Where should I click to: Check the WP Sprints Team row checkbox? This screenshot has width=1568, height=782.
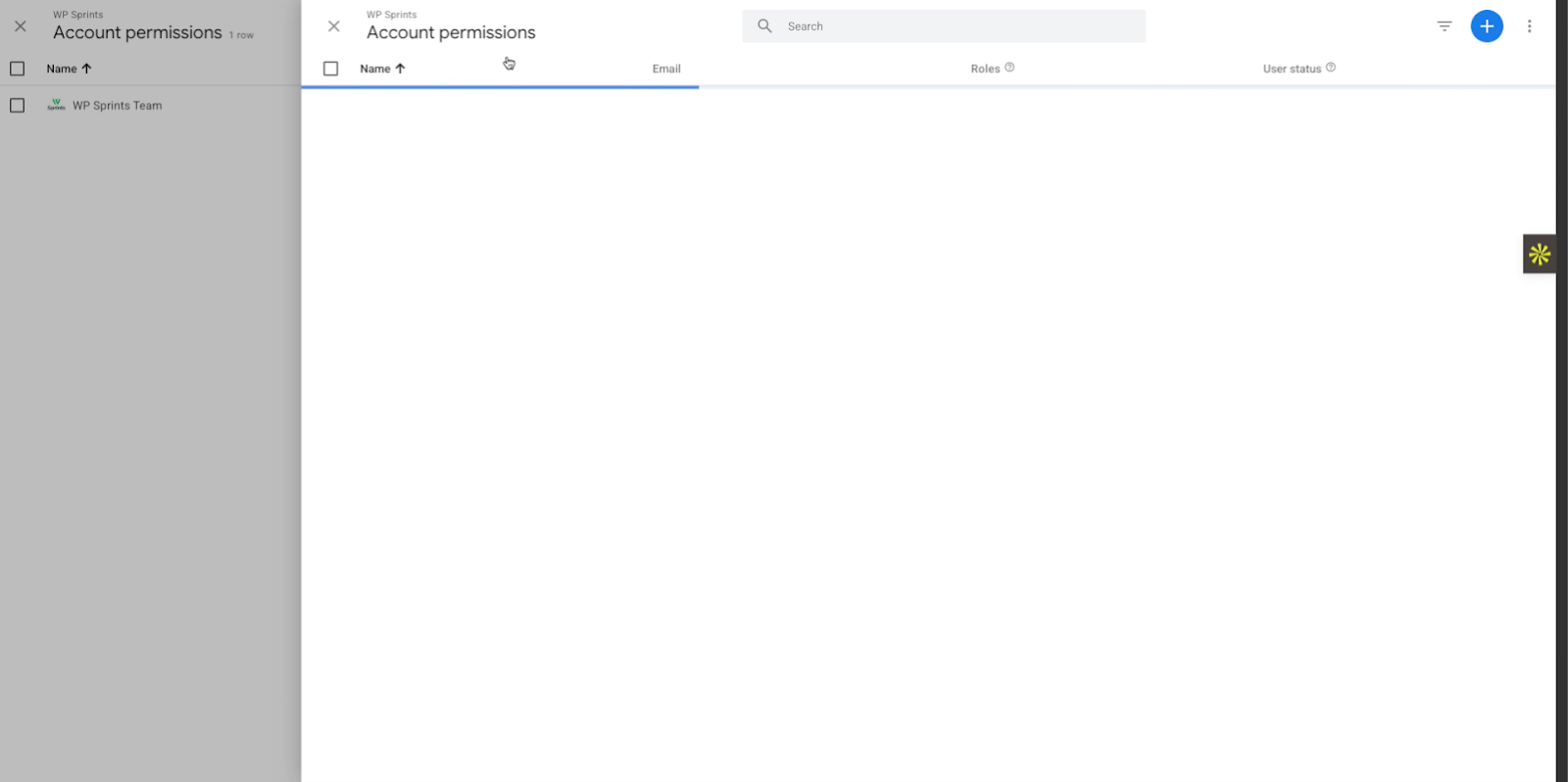(x=17, y=105)
